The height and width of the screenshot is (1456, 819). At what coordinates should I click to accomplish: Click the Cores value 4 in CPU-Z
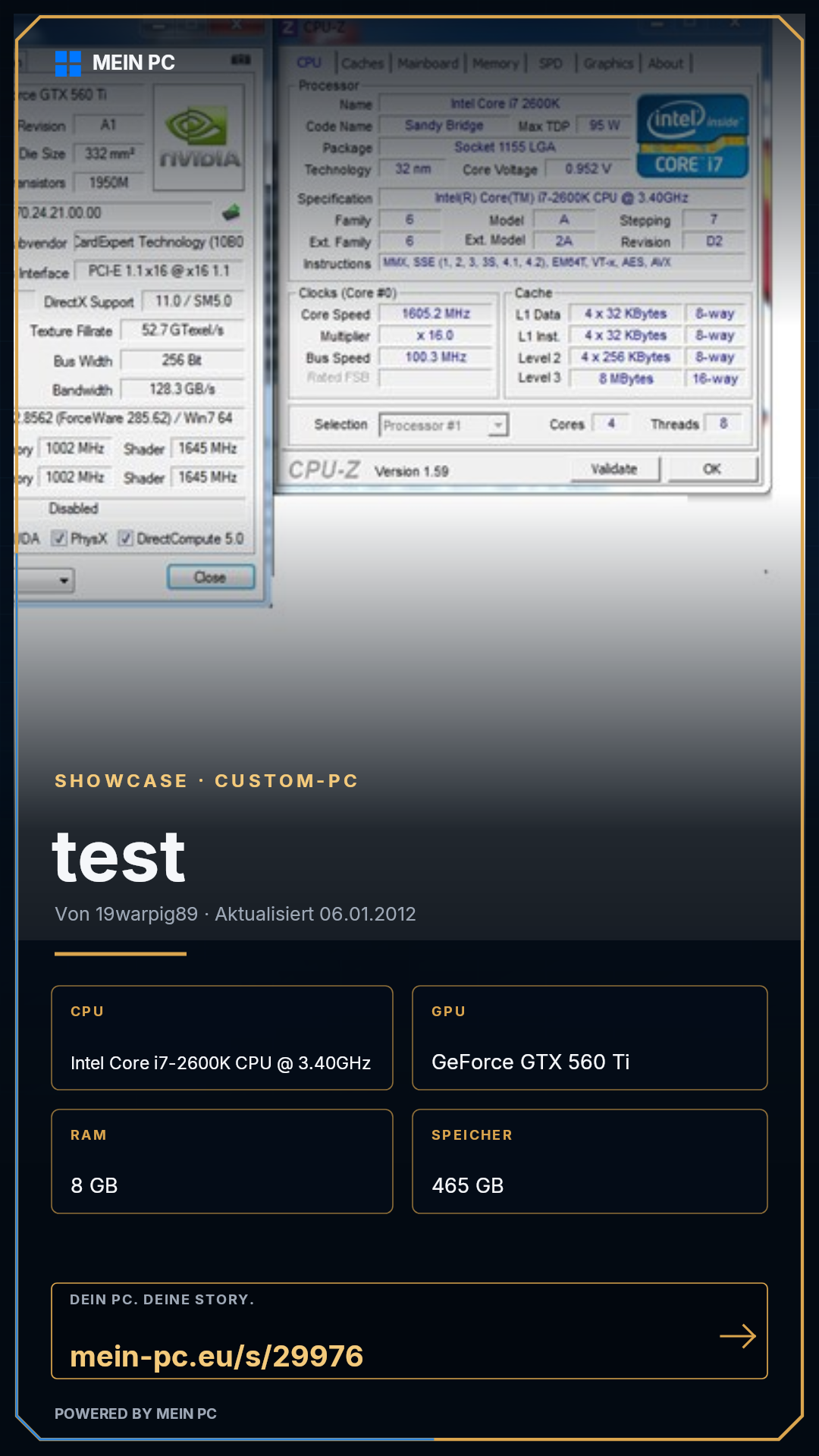click(611, 424)
